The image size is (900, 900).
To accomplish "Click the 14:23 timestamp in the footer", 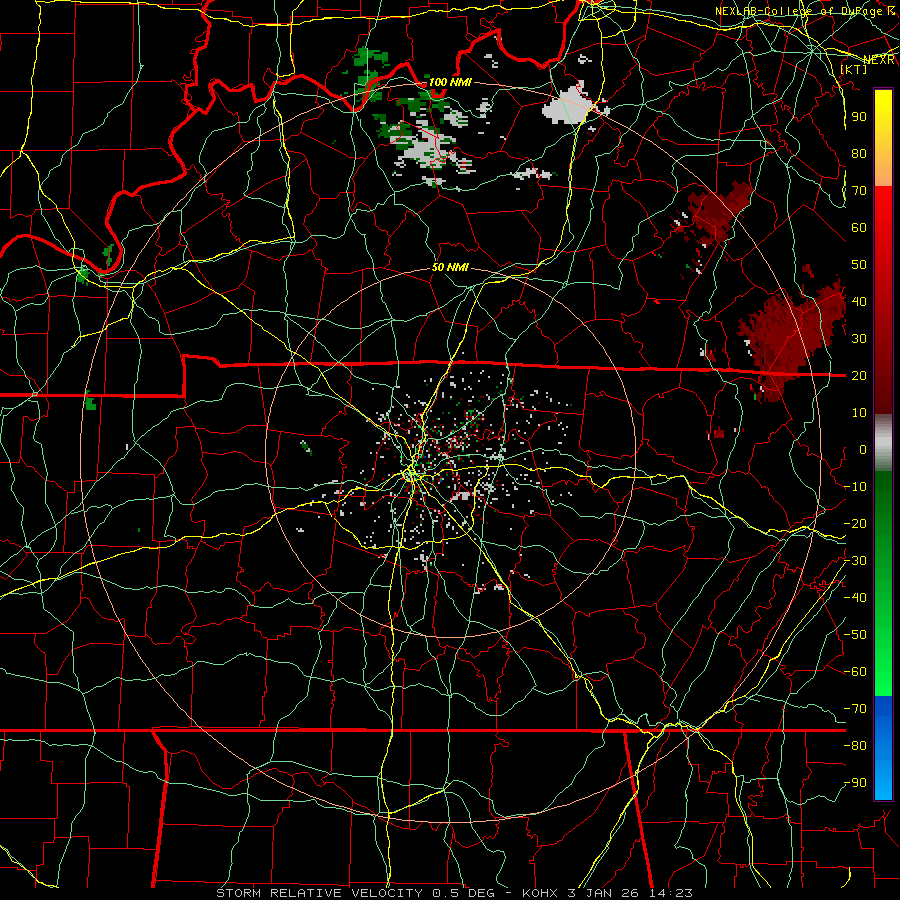I will point(670,893).
